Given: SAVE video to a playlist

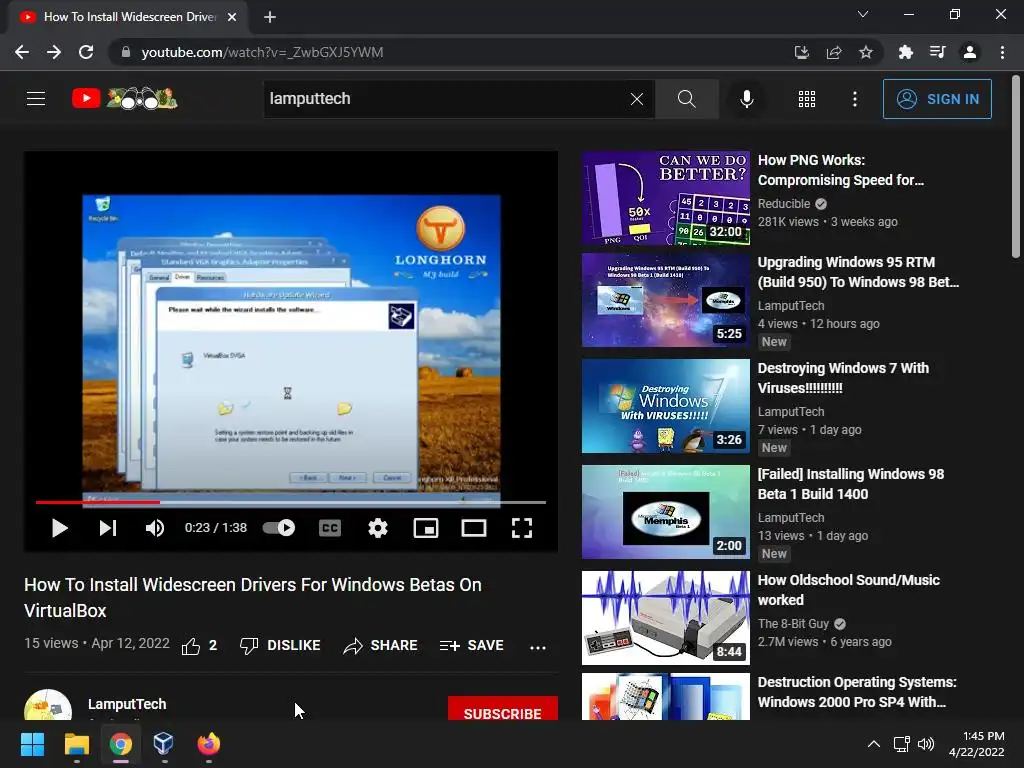Looking at the screenshot, I should coord(472,646).
